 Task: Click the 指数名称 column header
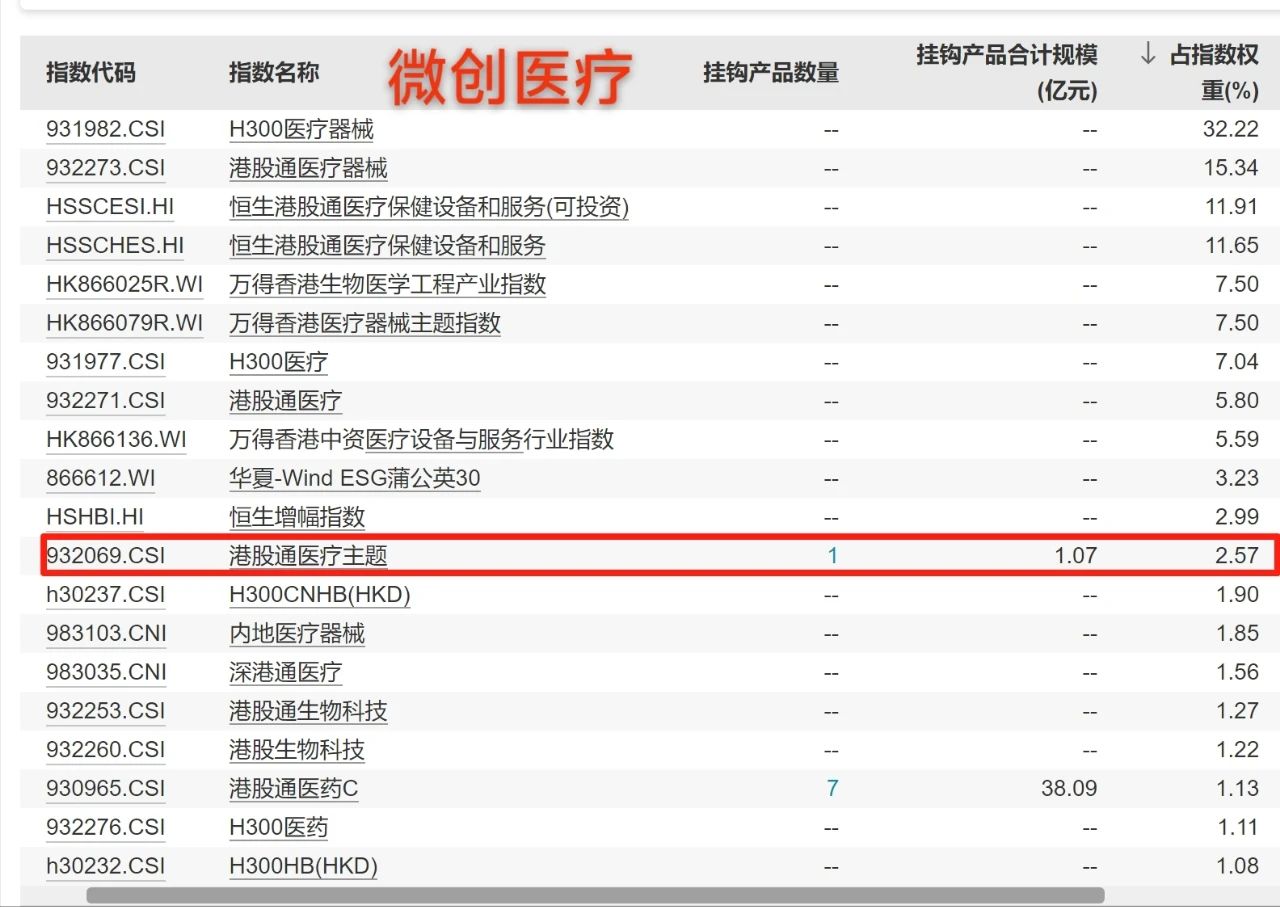pos(274,72)
